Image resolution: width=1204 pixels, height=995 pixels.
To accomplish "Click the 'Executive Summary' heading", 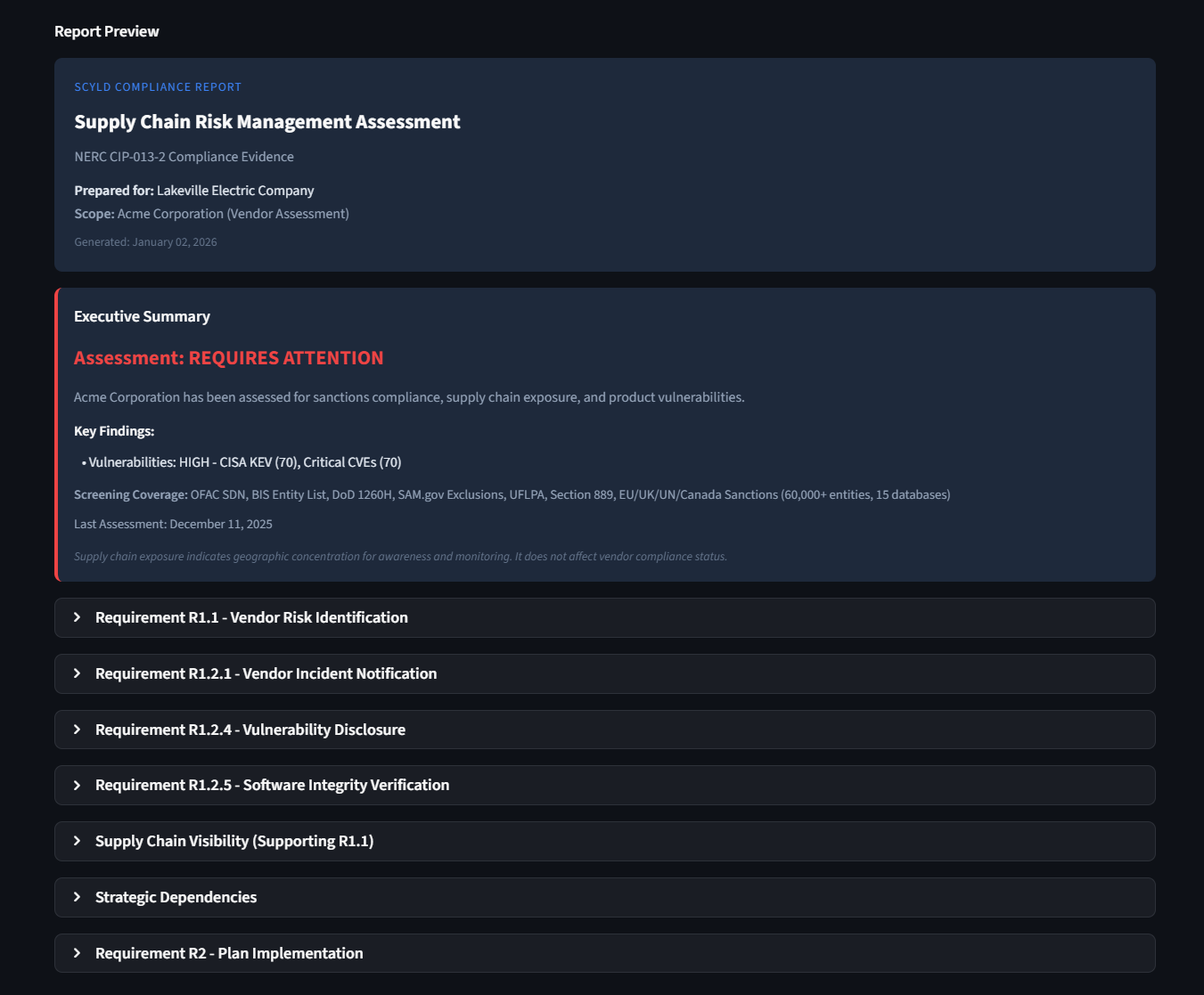I will point(142,316).
